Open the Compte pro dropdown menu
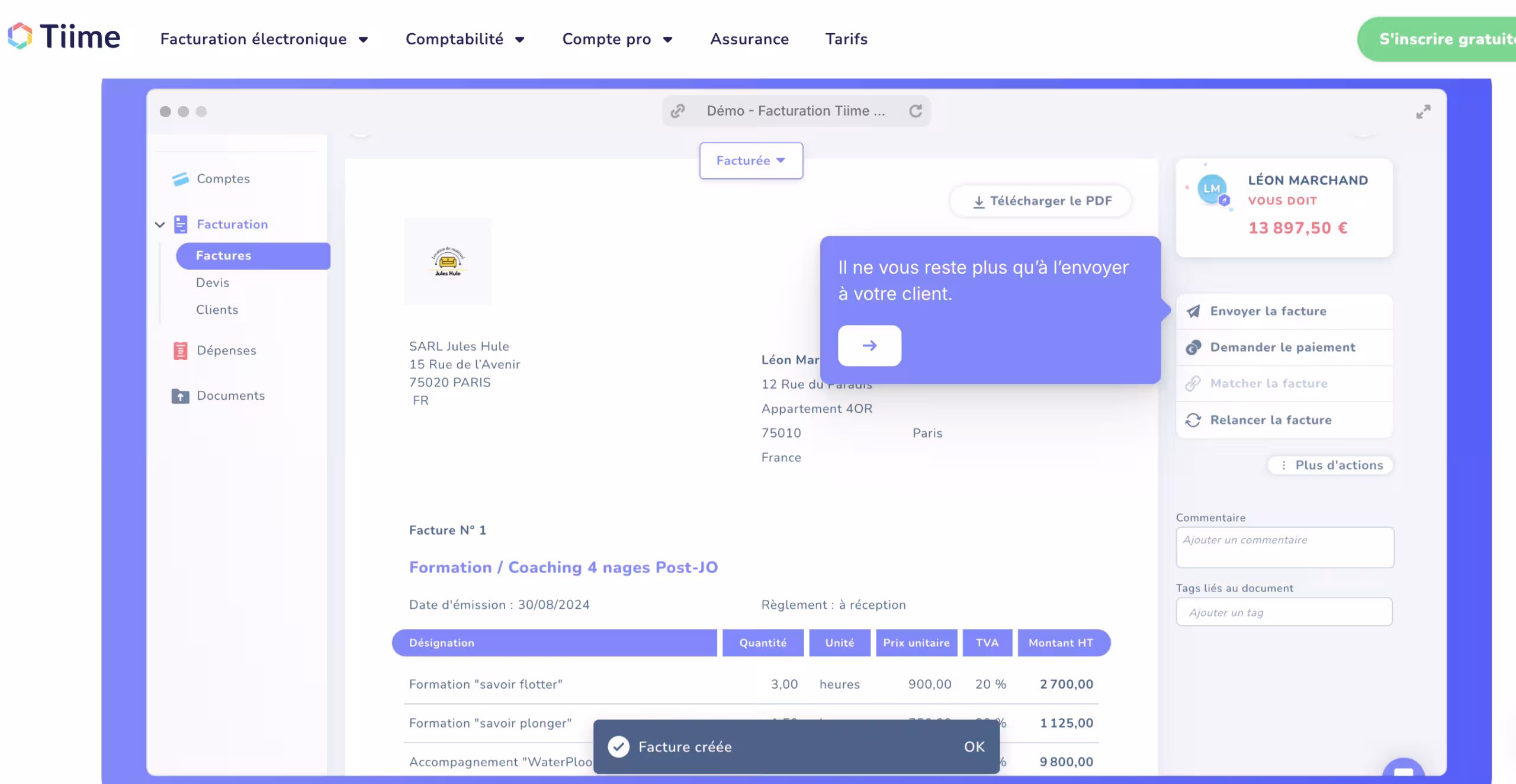The height and width of the screenshot is (784, 1516). coord(617,39)
